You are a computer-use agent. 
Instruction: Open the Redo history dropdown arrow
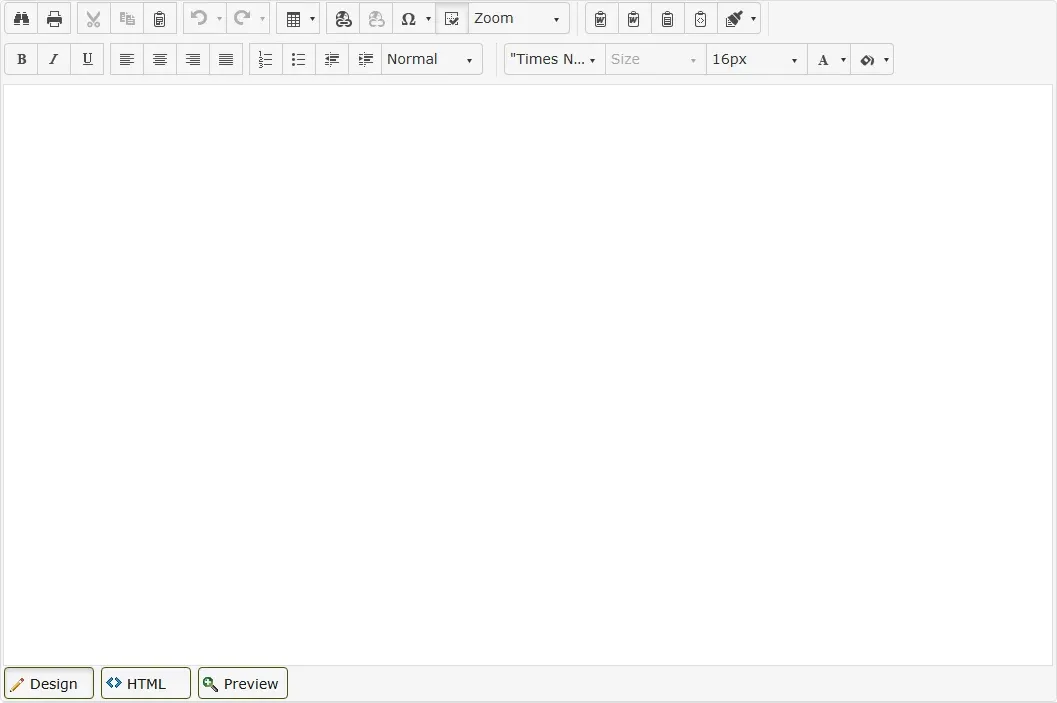click(x=262, y=19)
